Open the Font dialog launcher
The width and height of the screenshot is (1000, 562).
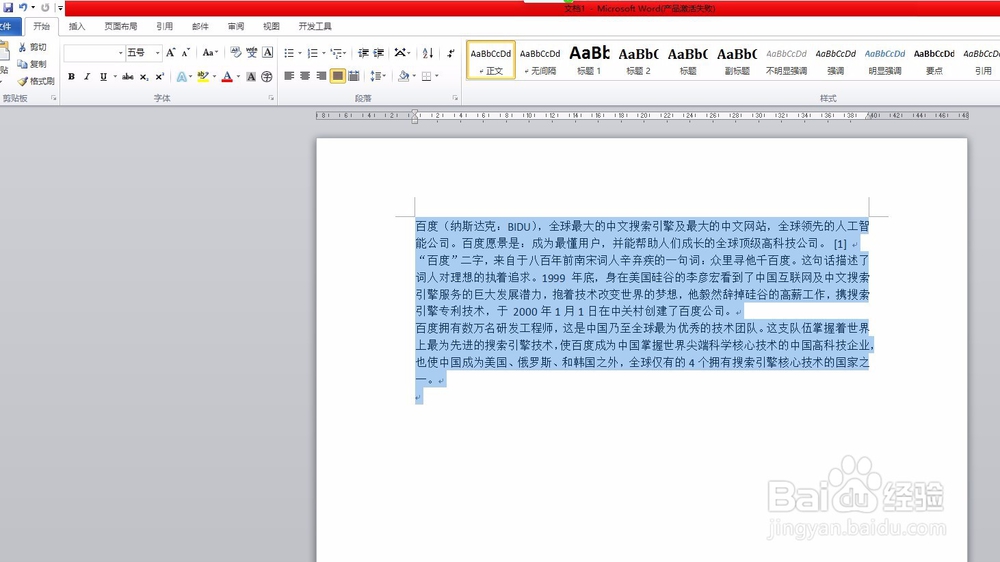tap(271, 98)
